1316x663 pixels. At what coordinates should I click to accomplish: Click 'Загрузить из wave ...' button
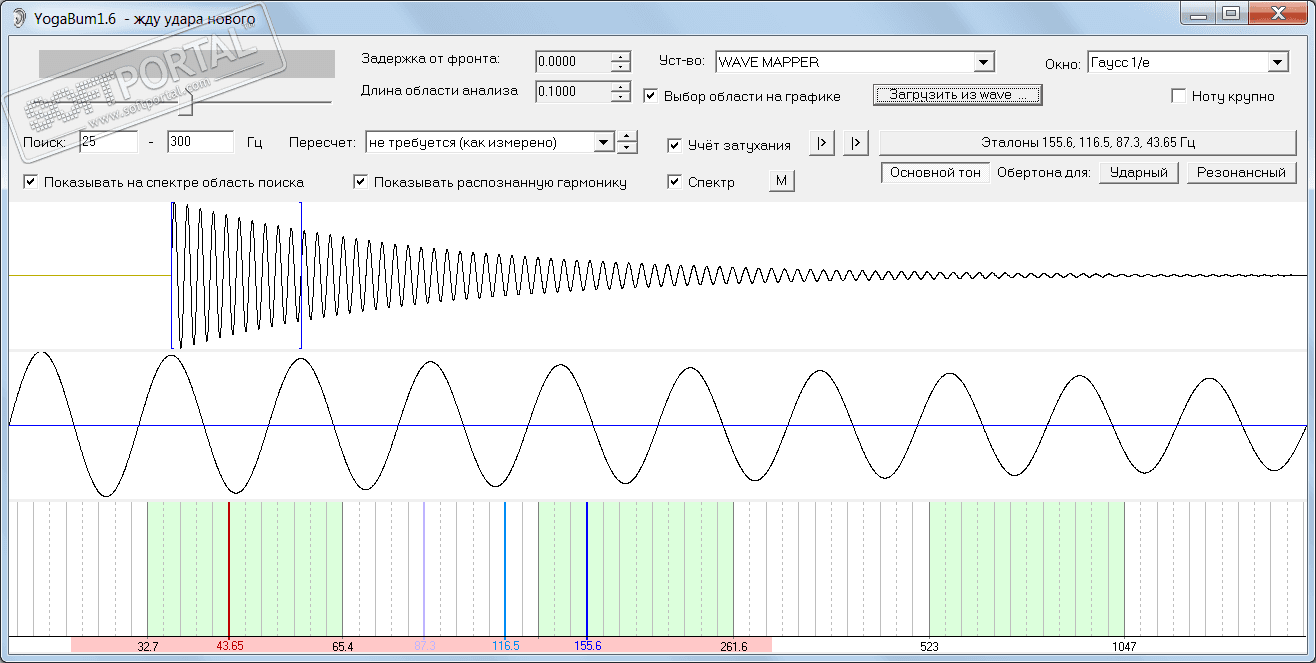(x=959, y=95)
